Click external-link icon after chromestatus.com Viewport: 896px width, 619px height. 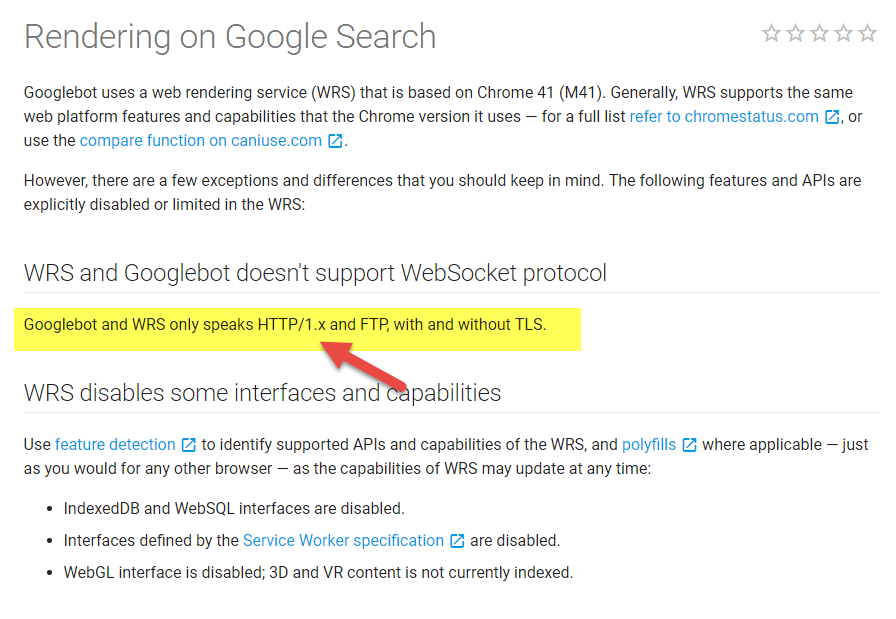[832, 117]
